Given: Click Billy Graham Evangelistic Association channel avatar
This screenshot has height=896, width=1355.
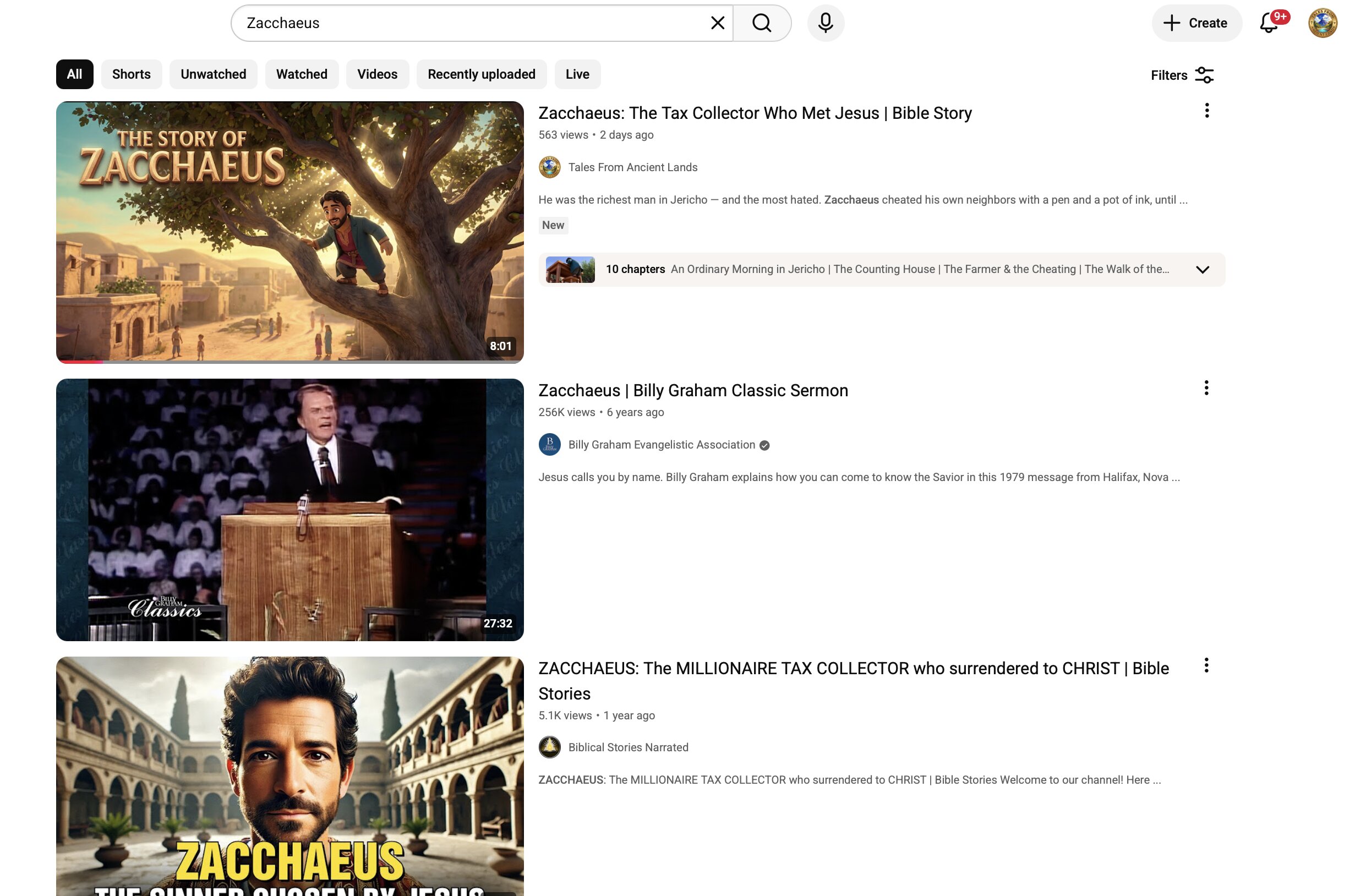Looking at the screenshot, I should click(x=550, y=445).
